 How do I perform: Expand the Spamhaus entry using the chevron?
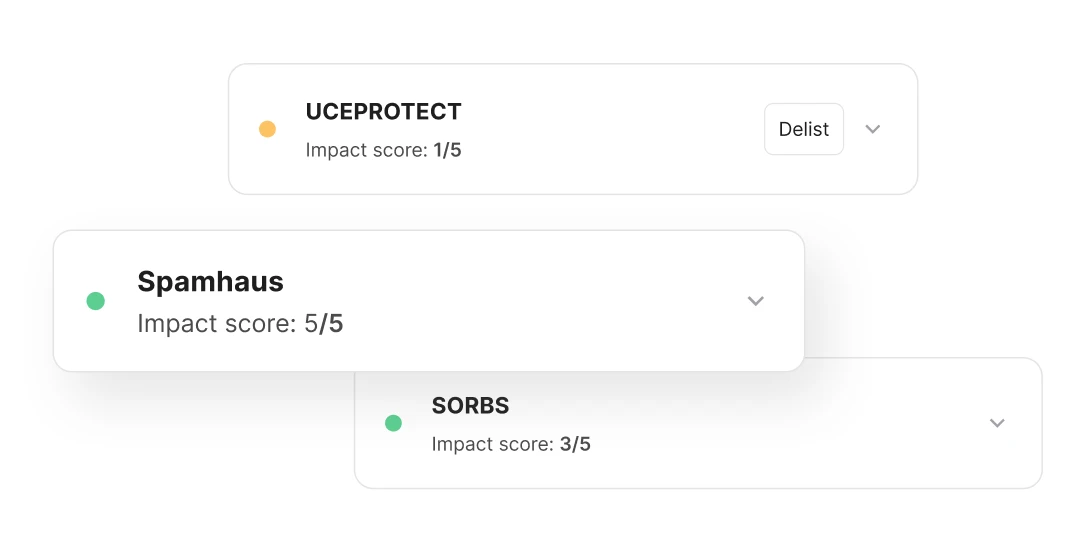pyautogui.click(x=756, y=301)
